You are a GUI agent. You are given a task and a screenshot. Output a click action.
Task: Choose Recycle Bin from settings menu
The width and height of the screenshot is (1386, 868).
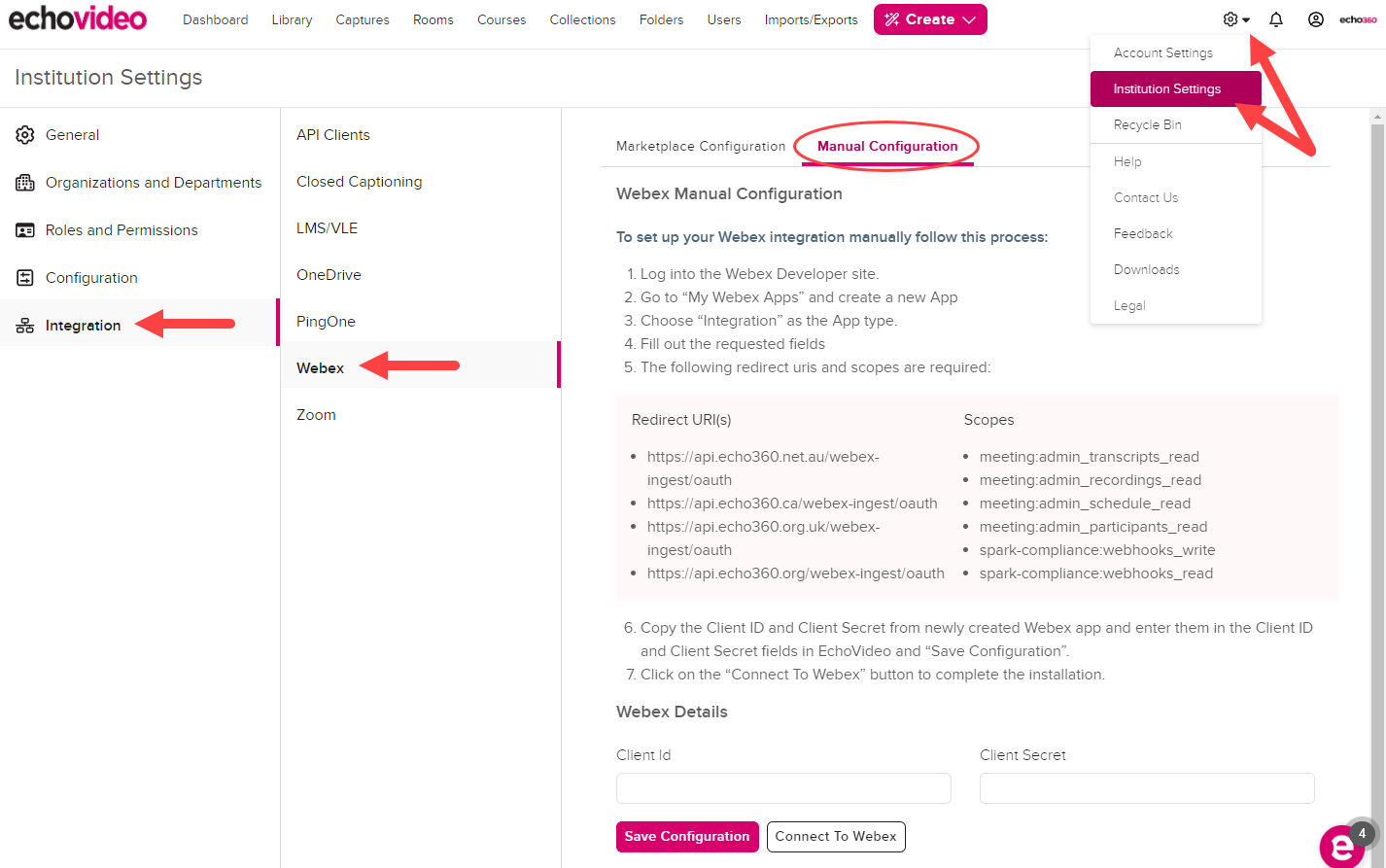(x=1147, y=124)
